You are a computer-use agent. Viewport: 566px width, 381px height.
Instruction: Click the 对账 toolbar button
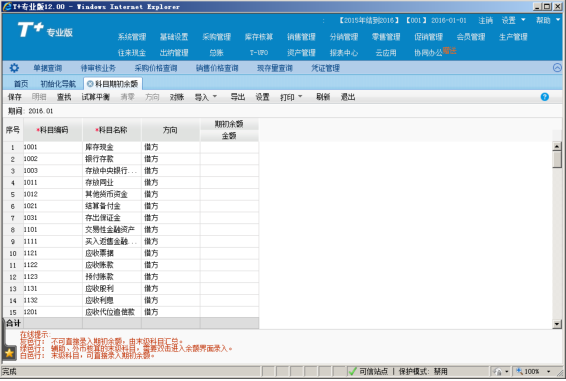(177, 97)
